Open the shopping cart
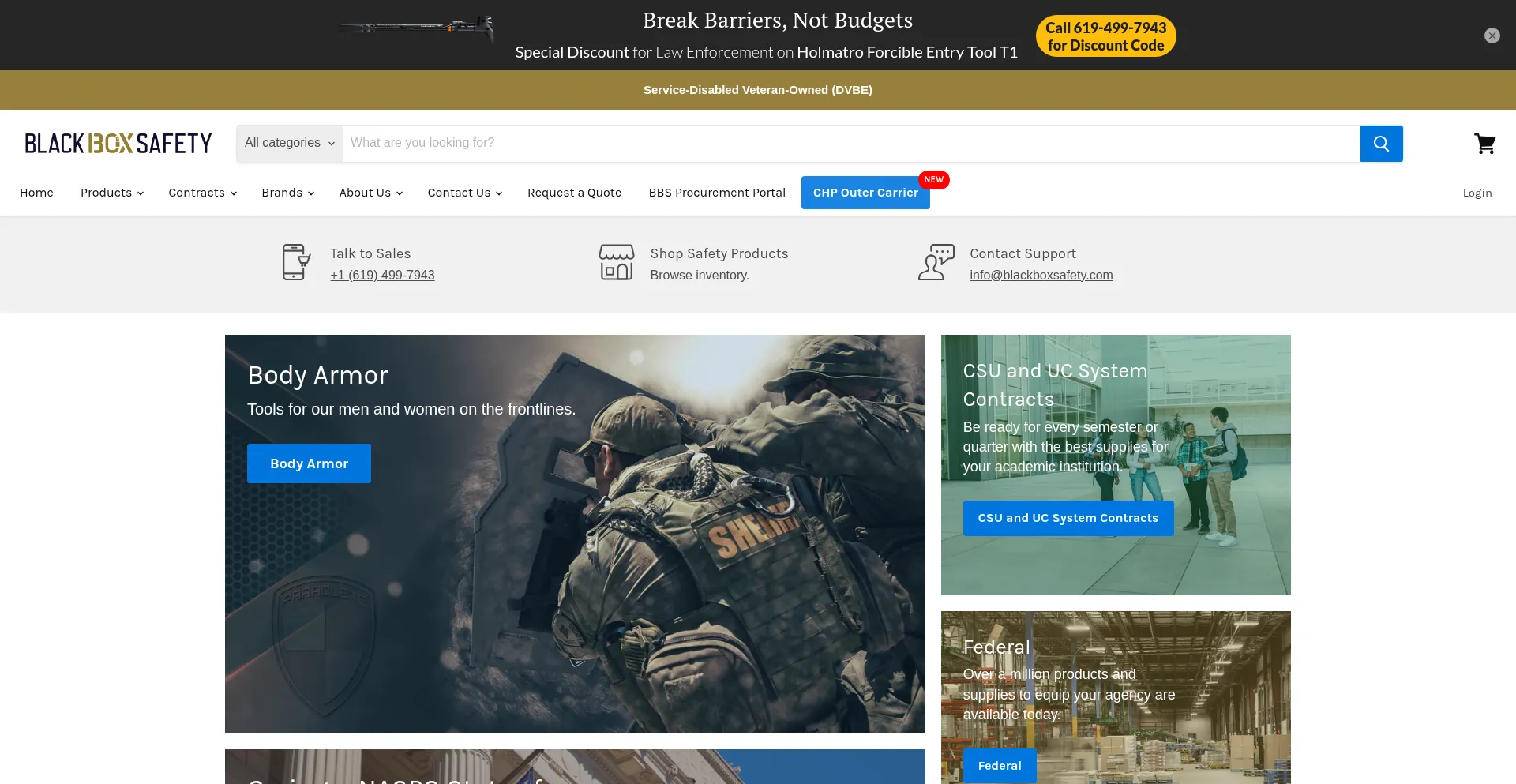The height and width of the screenshot is (784, 1516). pyautogui.click(x=1484, y=144)
